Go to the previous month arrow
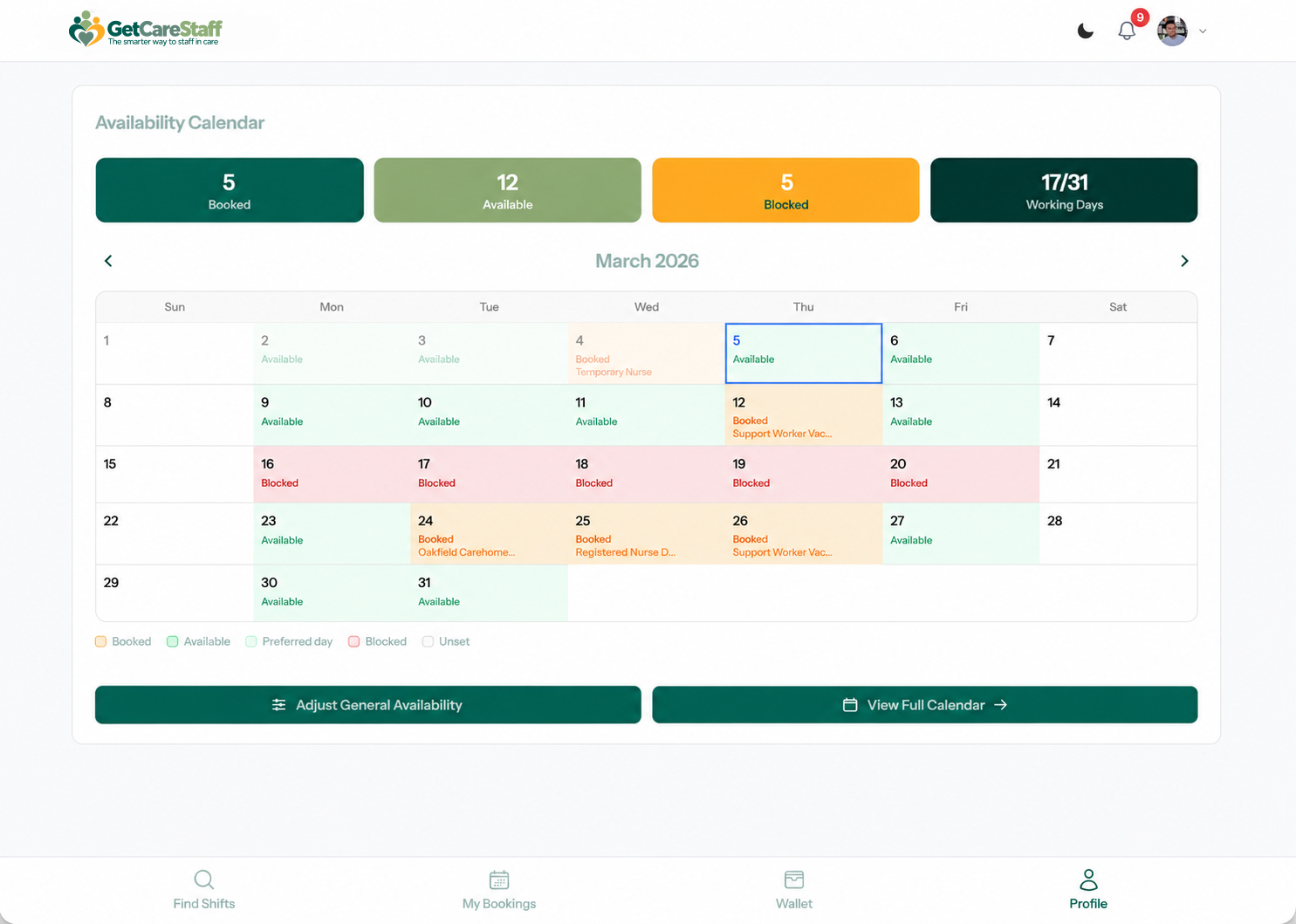The image size is (1296, 924). pyautogui.click(x=108, y=261)
